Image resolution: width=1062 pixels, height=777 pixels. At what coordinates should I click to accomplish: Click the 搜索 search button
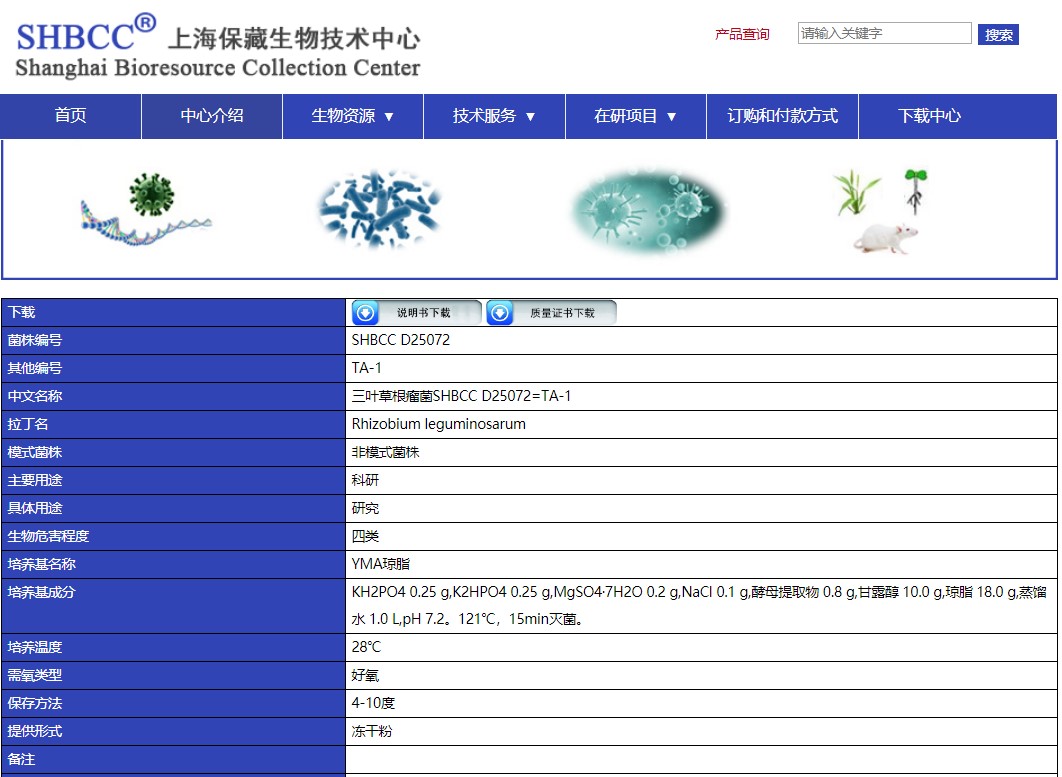tap(998, 35)
